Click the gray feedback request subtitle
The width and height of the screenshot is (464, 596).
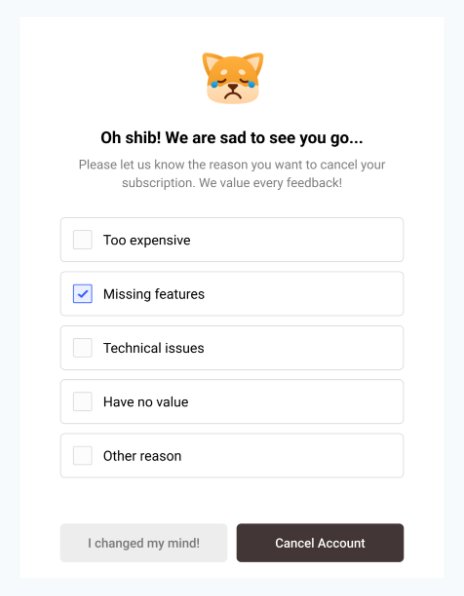[232, 174]
